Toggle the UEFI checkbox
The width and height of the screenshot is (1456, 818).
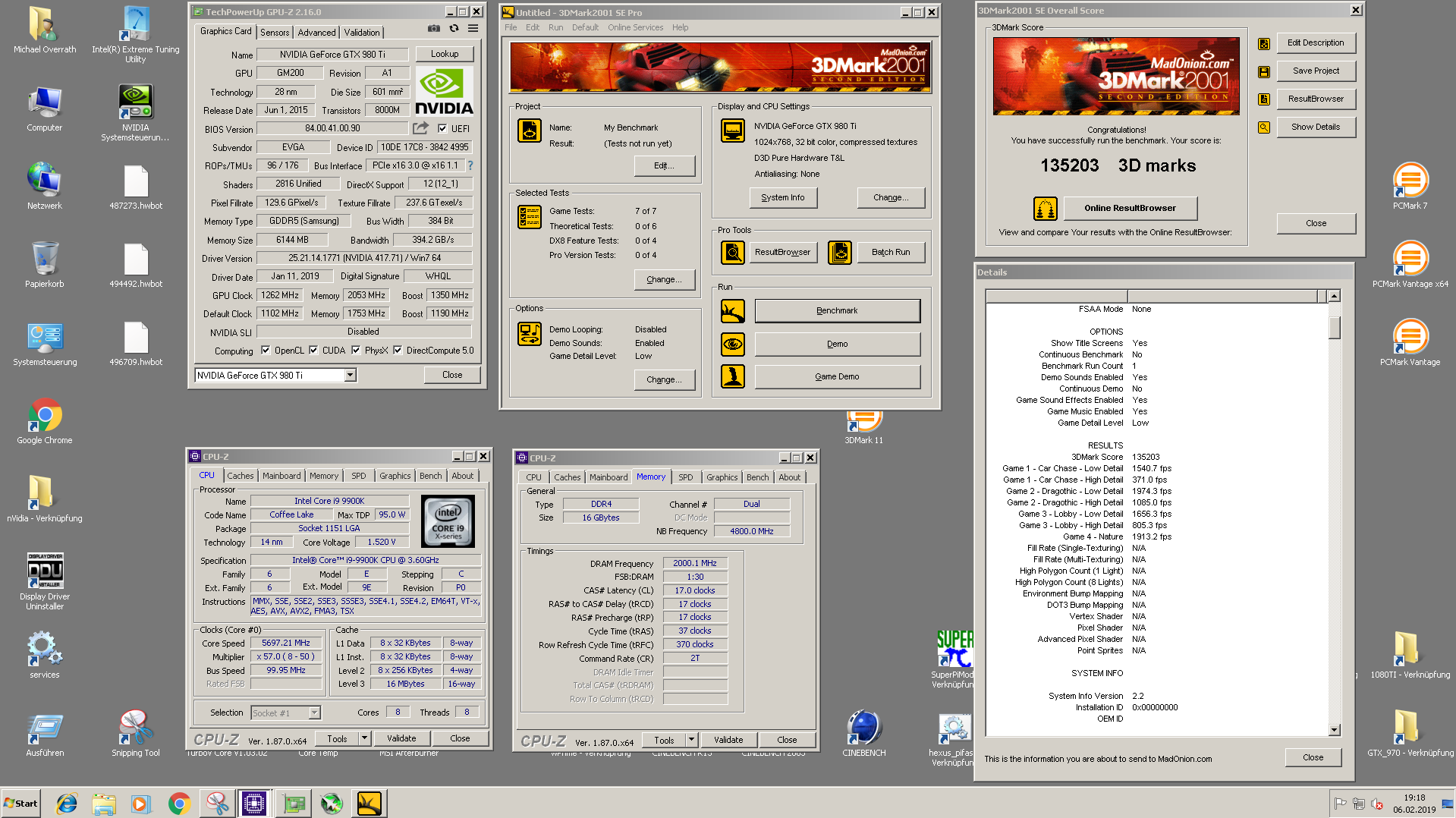[x=442, y=128]
